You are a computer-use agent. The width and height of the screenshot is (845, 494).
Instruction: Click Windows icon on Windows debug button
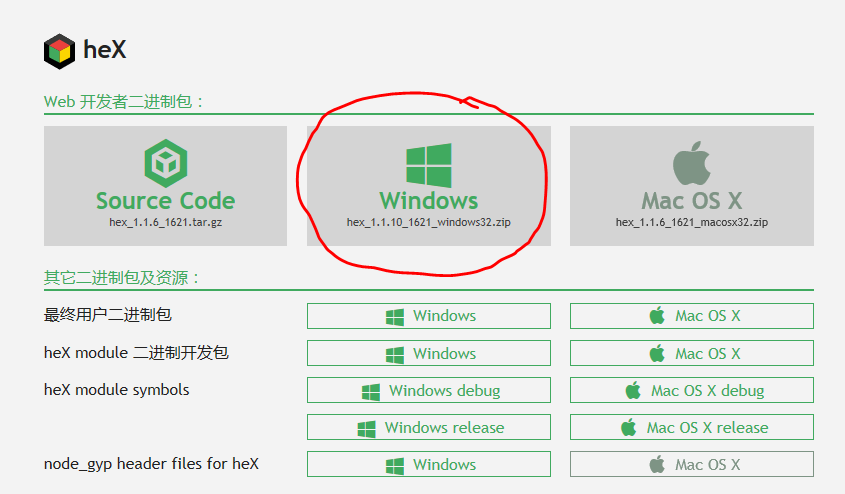pyautogui.click(x=371, y=392)
